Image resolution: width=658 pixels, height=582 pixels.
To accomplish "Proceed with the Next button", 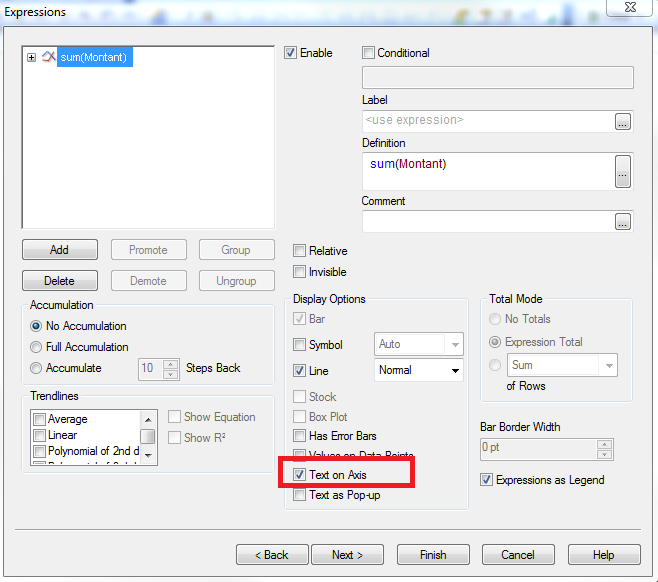I will [347, 555].
